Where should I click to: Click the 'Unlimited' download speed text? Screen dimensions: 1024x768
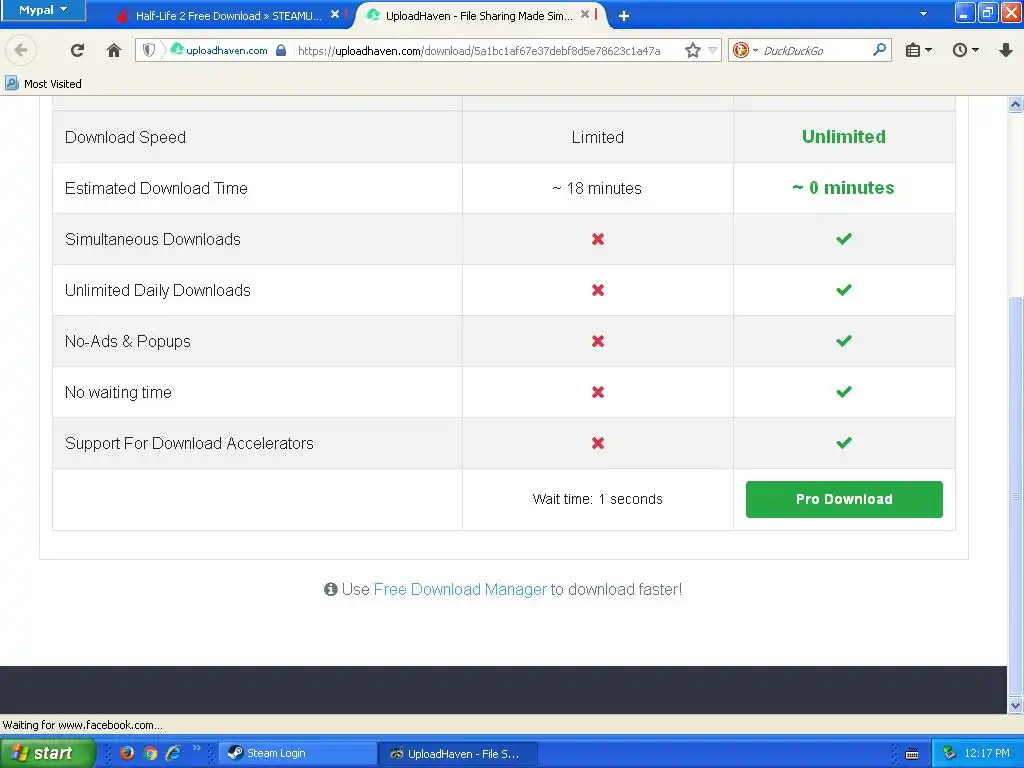pos(844,136)
